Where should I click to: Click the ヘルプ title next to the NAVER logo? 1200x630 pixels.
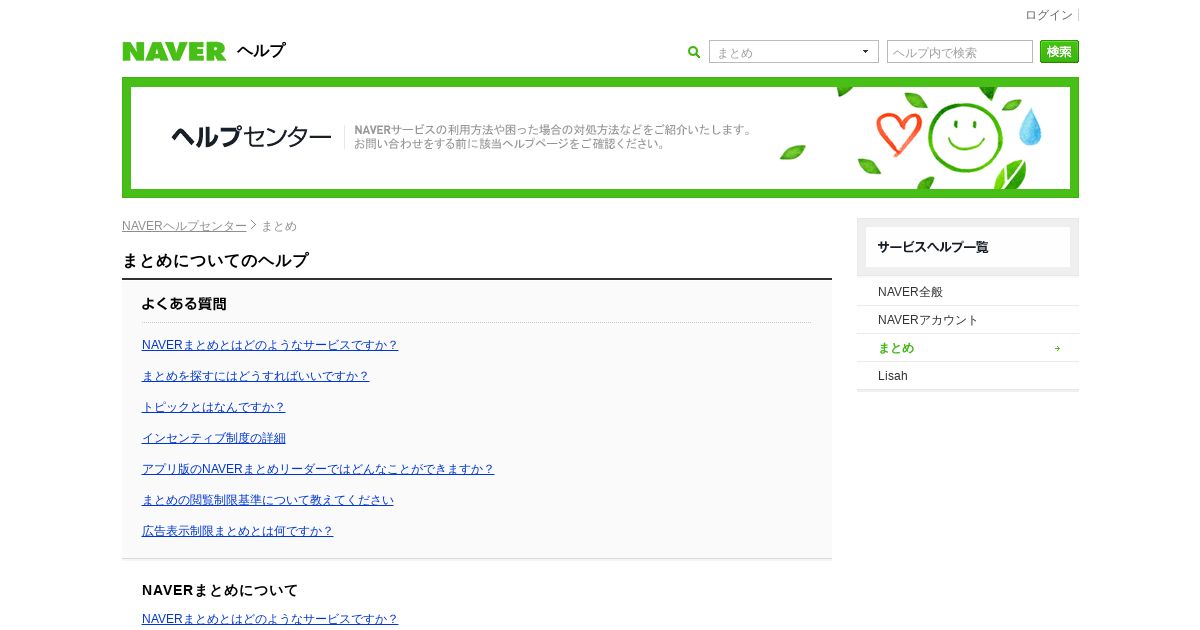[x=261, y=51]
